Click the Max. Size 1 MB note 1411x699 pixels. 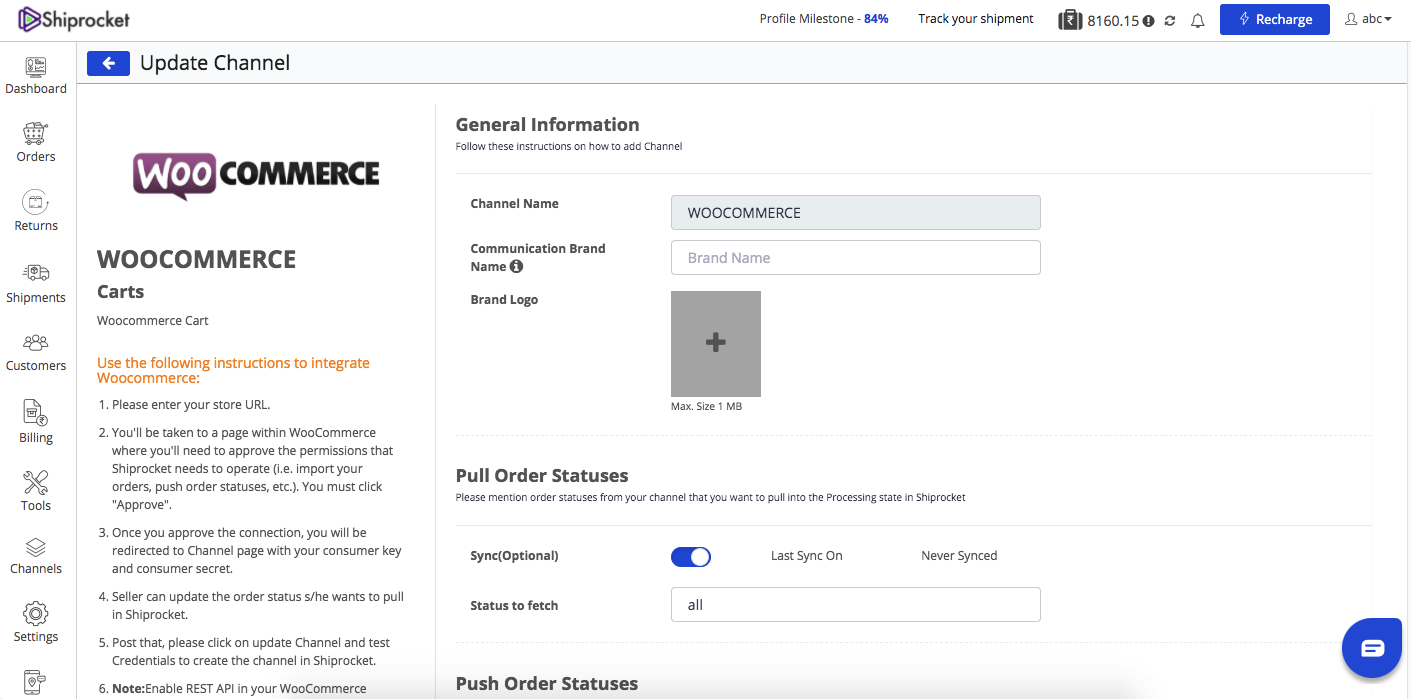(707, 407)
